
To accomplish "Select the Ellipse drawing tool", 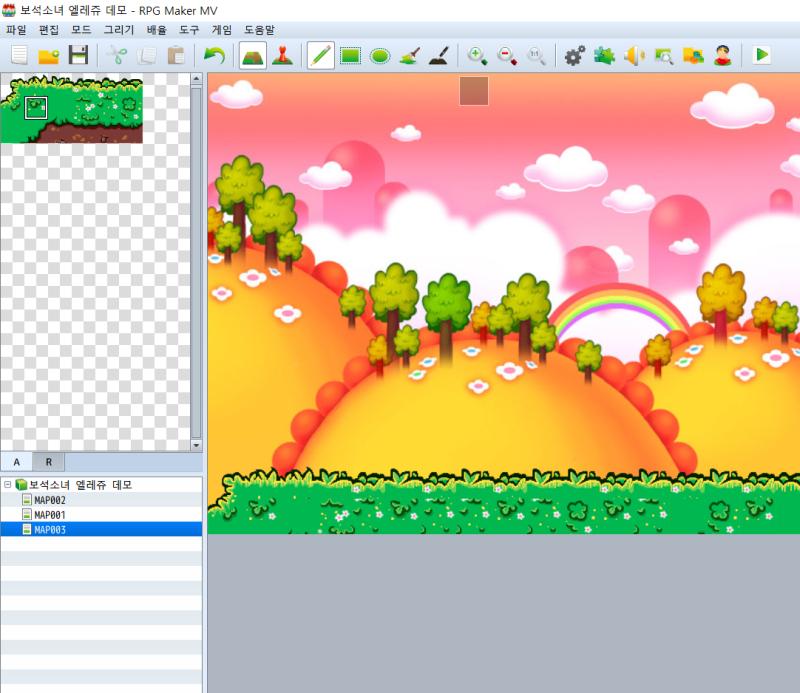I will point(380,55).
